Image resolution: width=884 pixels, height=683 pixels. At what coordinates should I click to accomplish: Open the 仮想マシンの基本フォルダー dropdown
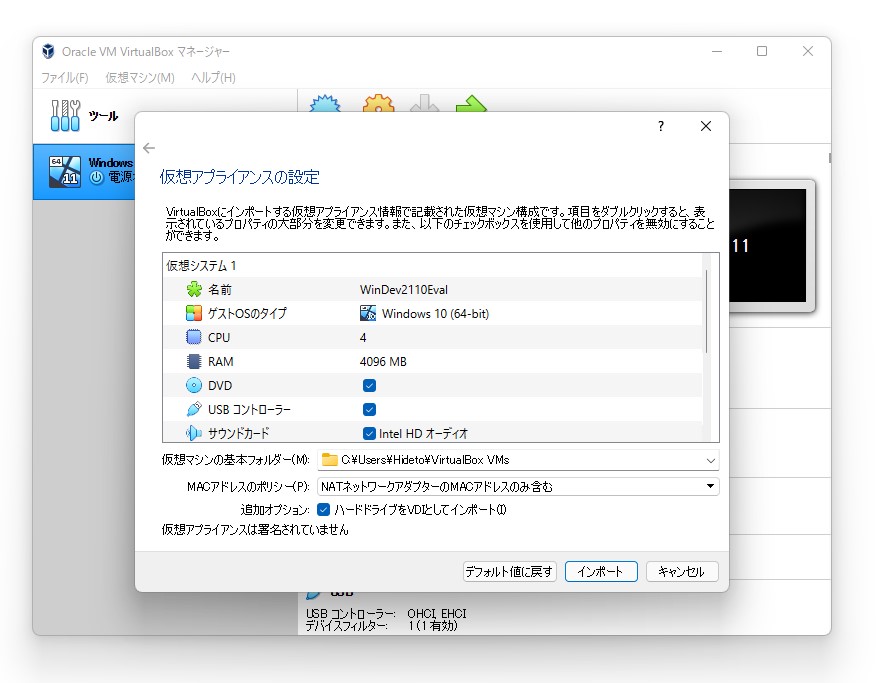point(709,461)
